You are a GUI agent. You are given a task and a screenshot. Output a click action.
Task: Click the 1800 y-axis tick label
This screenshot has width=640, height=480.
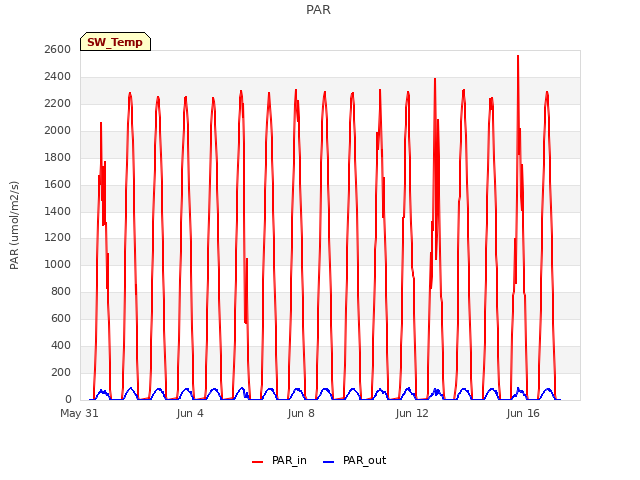58,157
